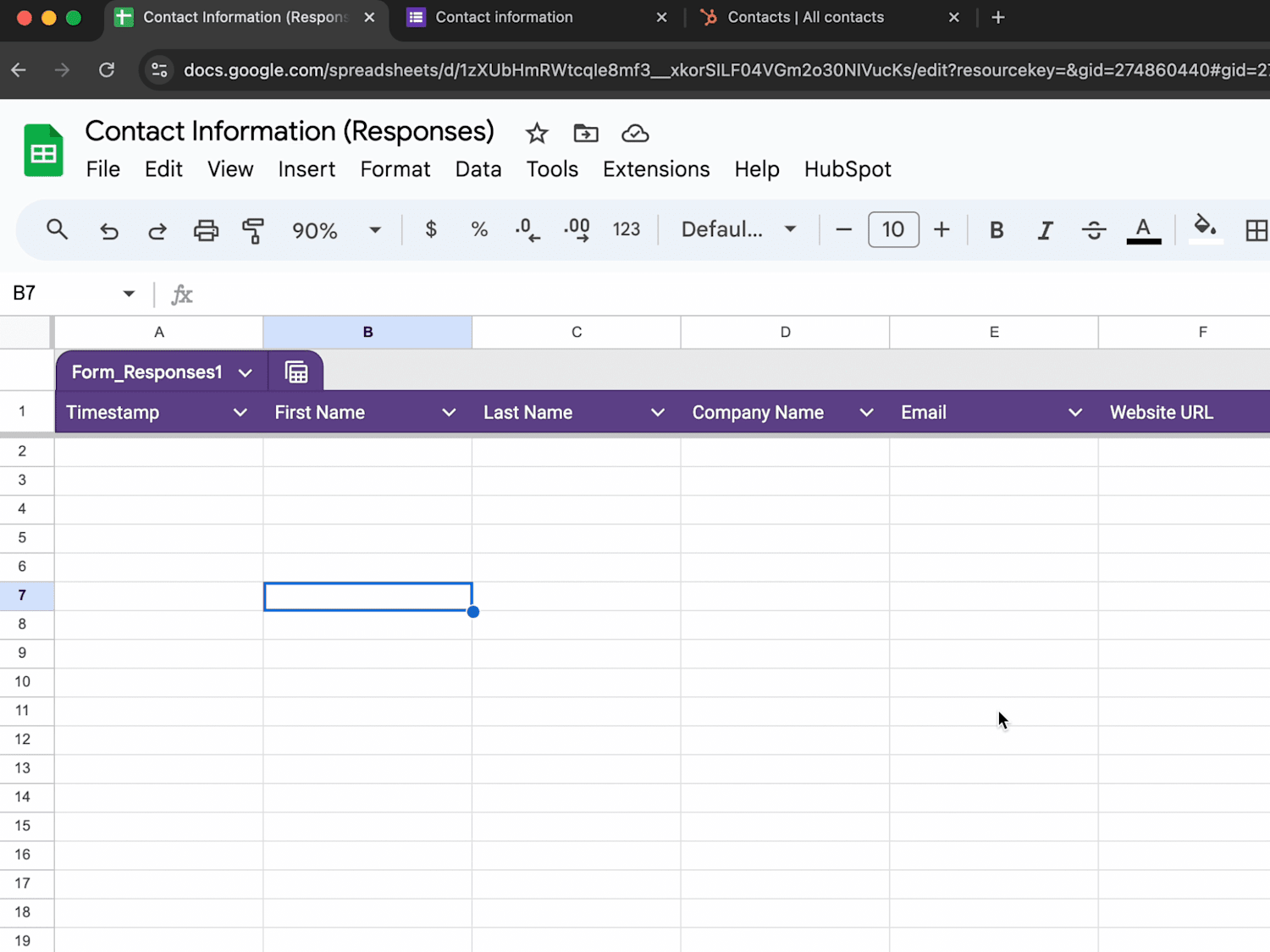Expand the name box dropdown arrow
The height and width of the screenshot is (952, 1270).
coord(129,294)
